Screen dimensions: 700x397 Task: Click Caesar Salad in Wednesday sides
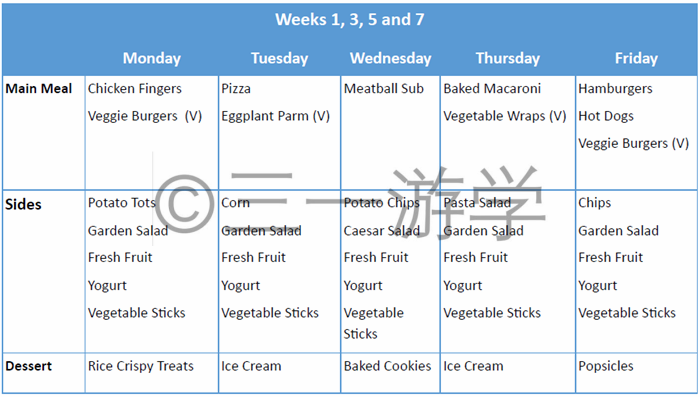point(382,230)
